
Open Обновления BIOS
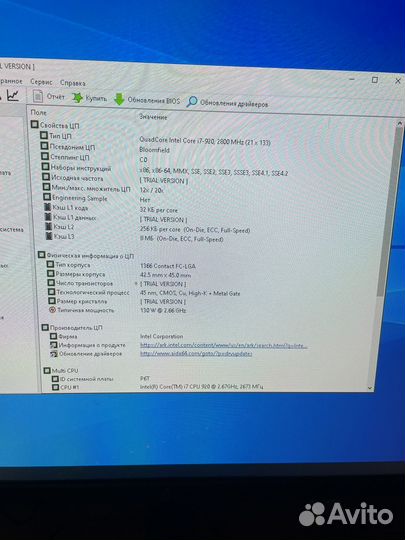[x=147, y=100]
